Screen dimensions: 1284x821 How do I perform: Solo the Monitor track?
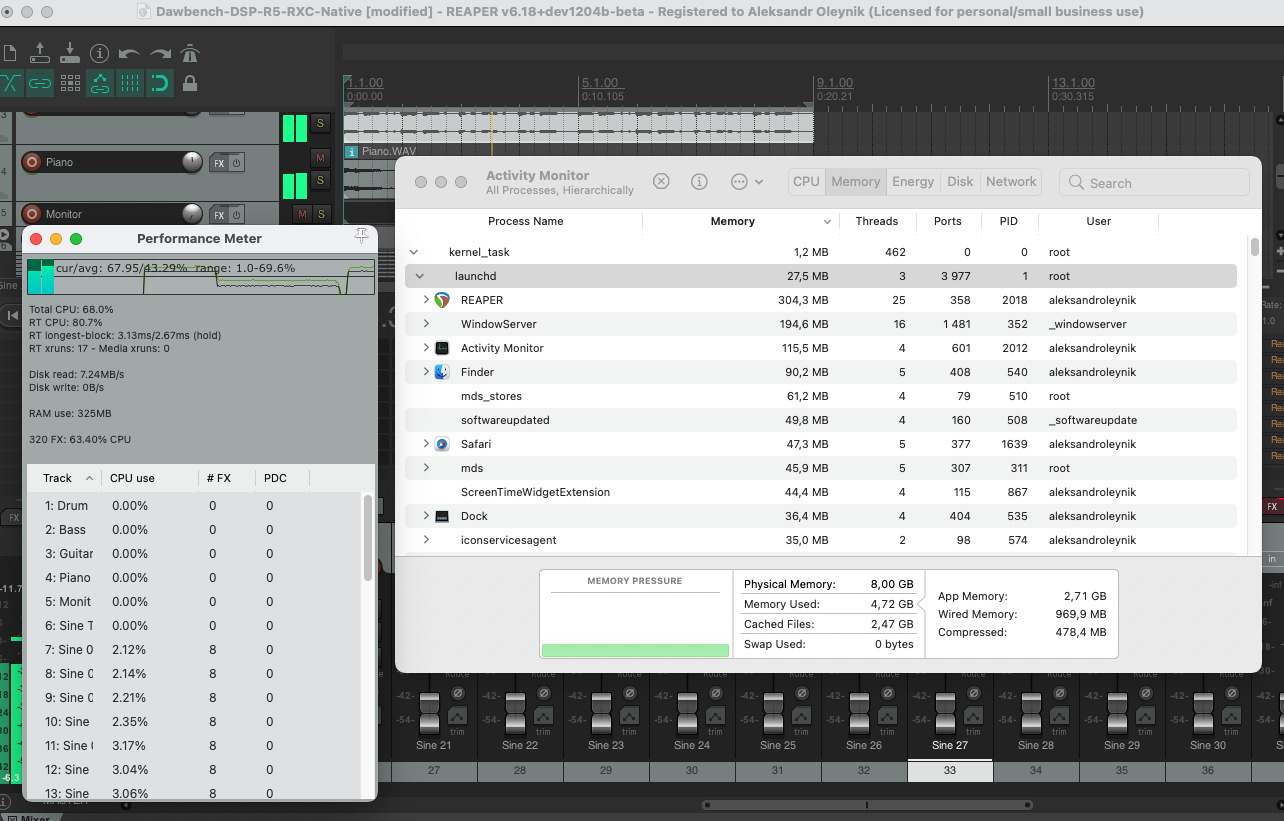click(x=321, y=214)
